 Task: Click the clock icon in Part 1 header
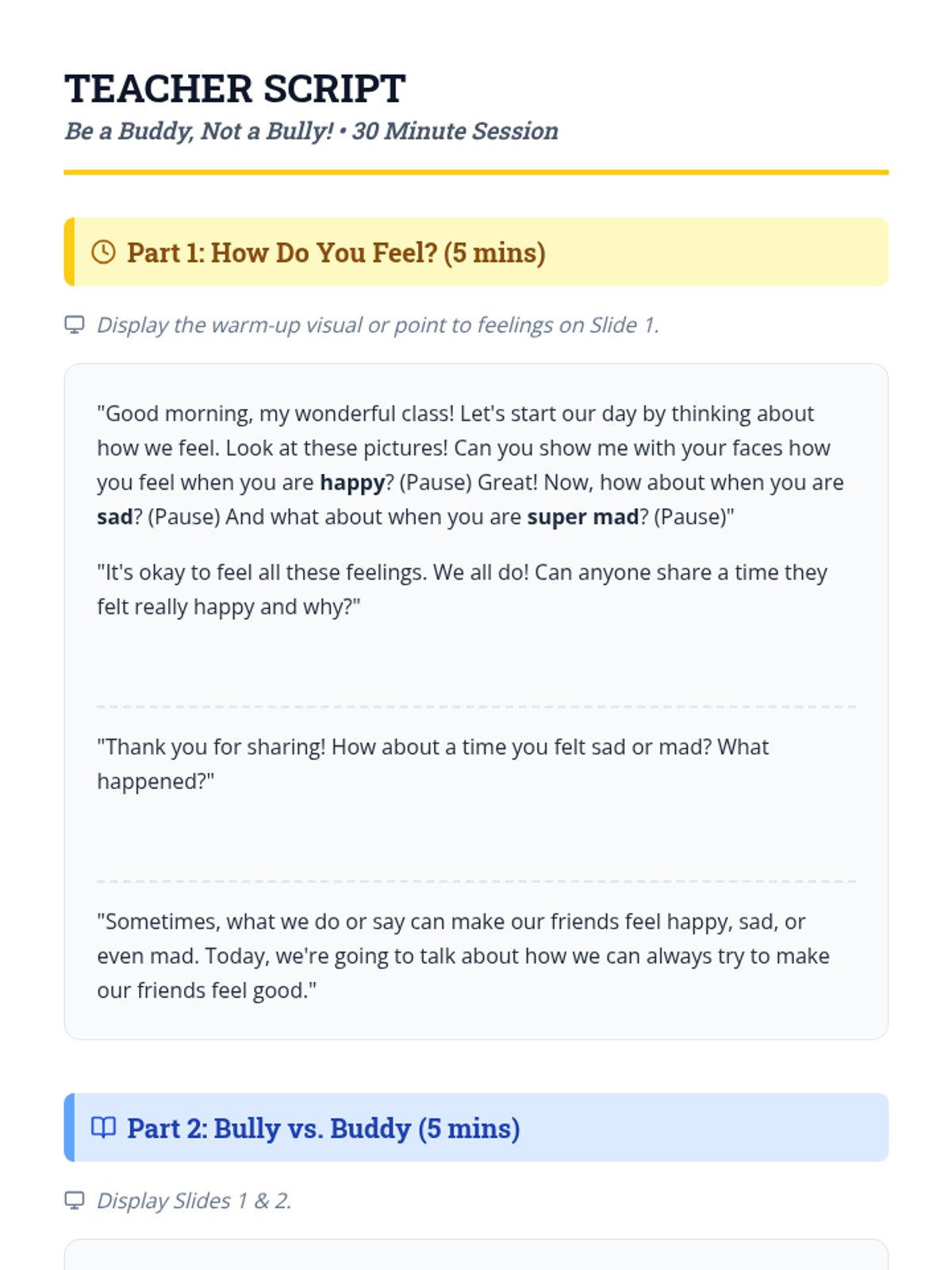click(x=103, y=252)
